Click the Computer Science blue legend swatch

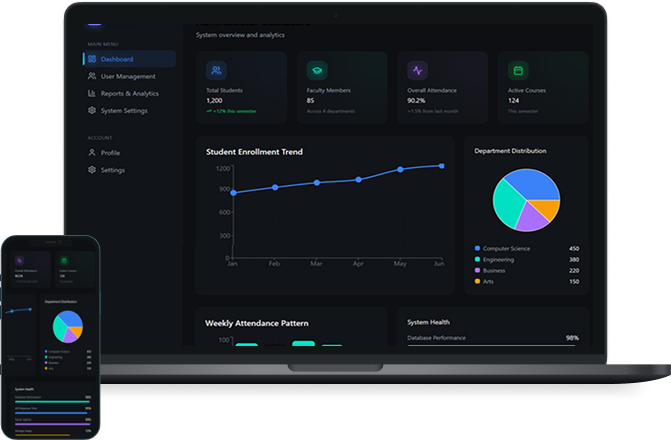[477, 248]
